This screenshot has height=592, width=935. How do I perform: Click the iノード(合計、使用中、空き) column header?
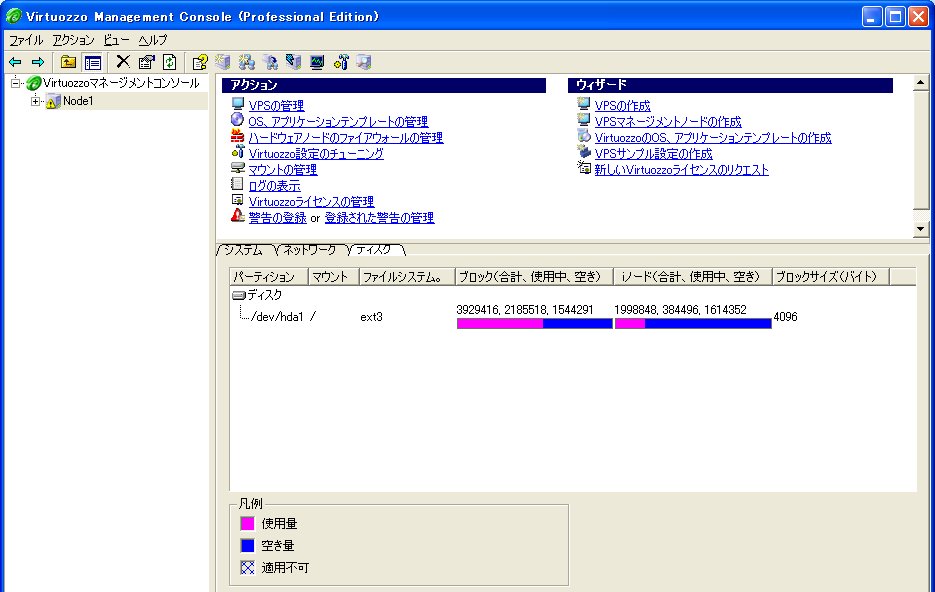pos(692,277)
